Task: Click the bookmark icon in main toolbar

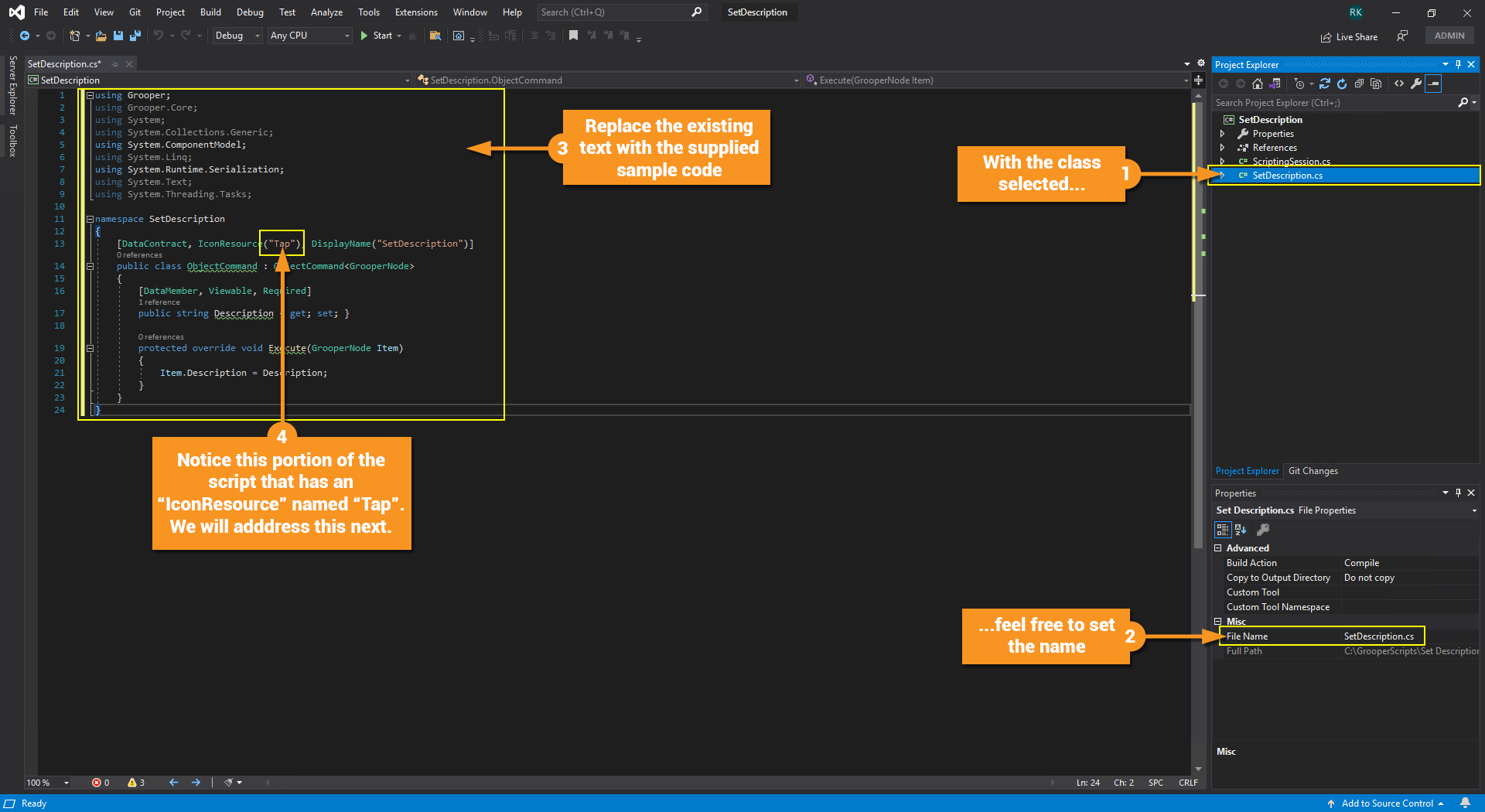Action: point(573,36)
